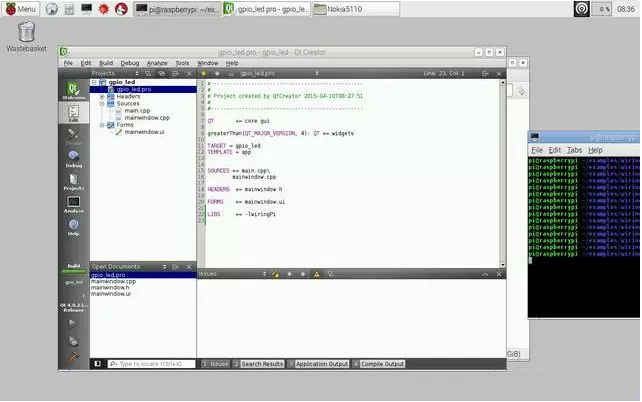Open Help mode in sidebar
The width and height of the screenshot is (642, 402).
click(73, 227)
